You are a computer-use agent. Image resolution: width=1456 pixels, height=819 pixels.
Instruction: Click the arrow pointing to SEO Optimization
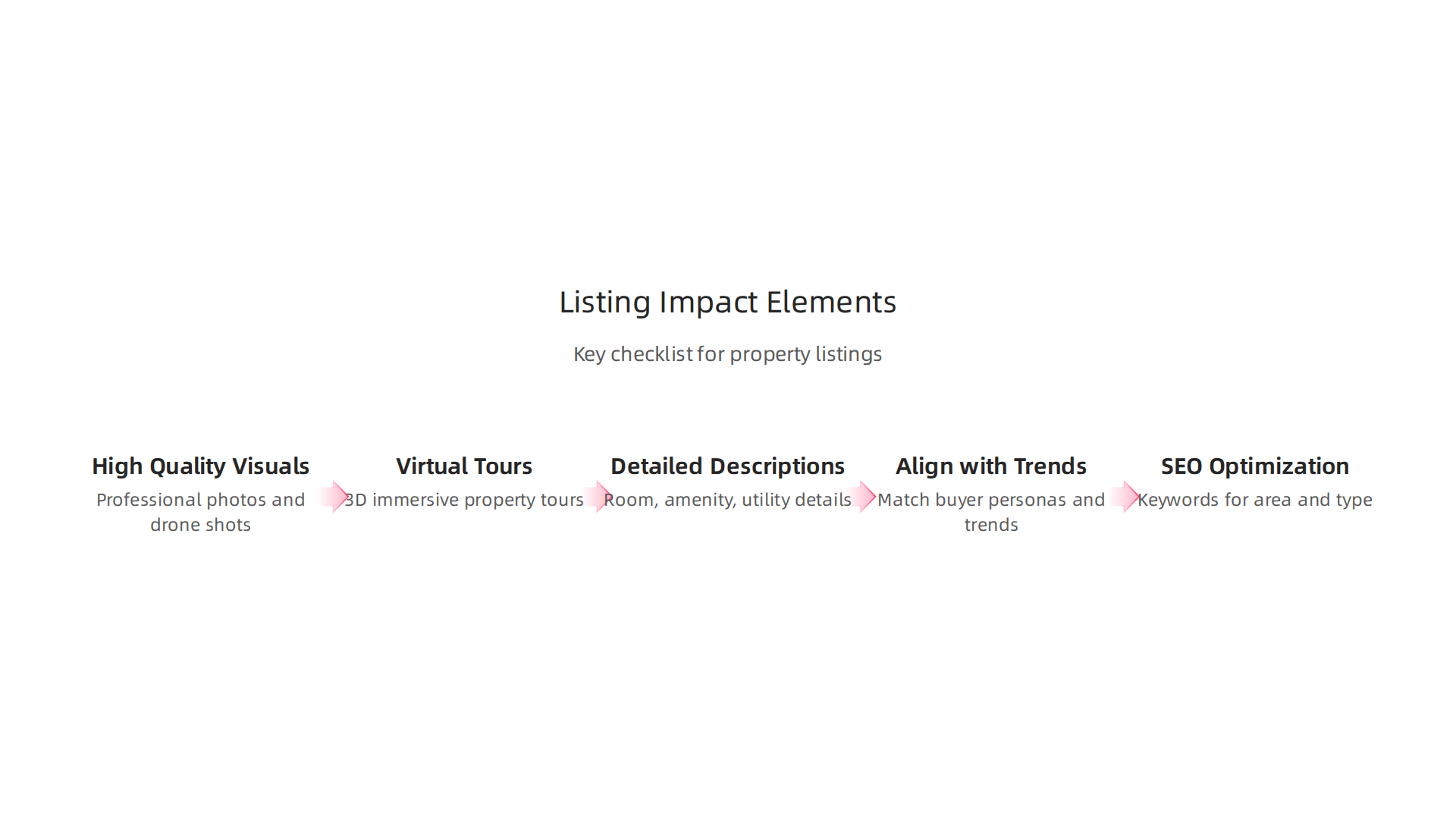[1123, 497]
